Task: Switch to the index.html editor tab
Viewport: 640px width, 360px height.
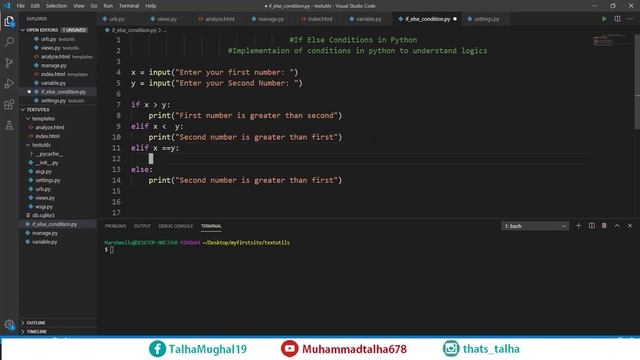Action: tap(320, 19)
